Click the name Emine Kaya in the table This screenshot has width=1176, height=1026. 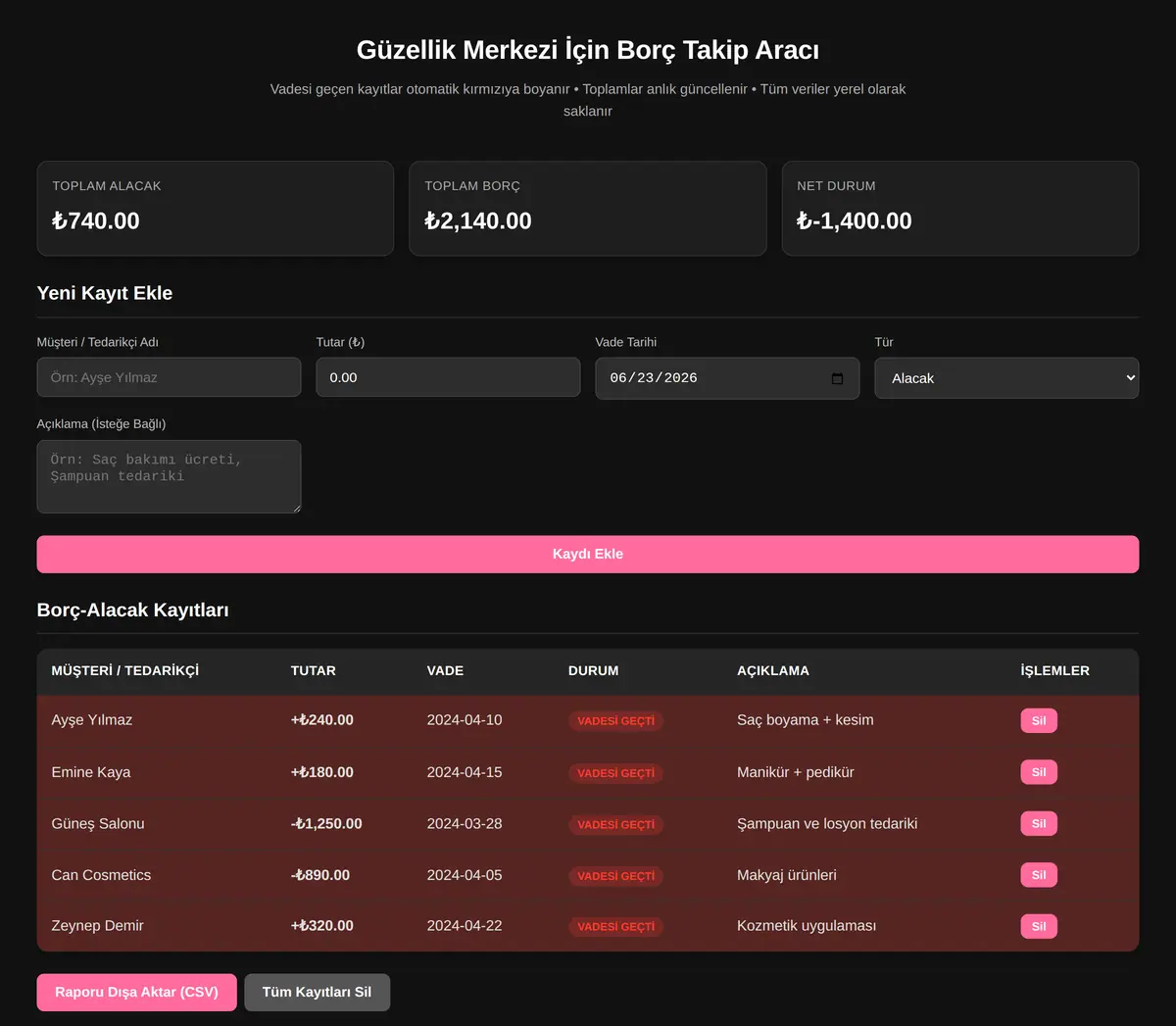(91, 772)
